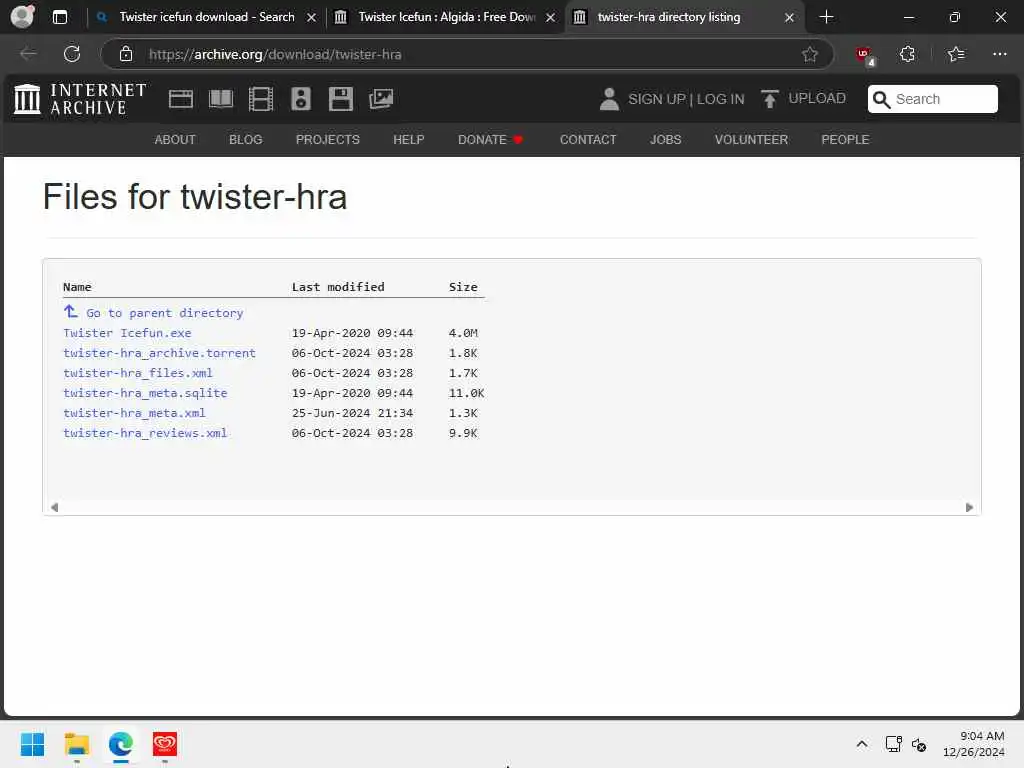Click the up arrow parent directory icon
The image size is (1024, 768).
tap(71, 312)
